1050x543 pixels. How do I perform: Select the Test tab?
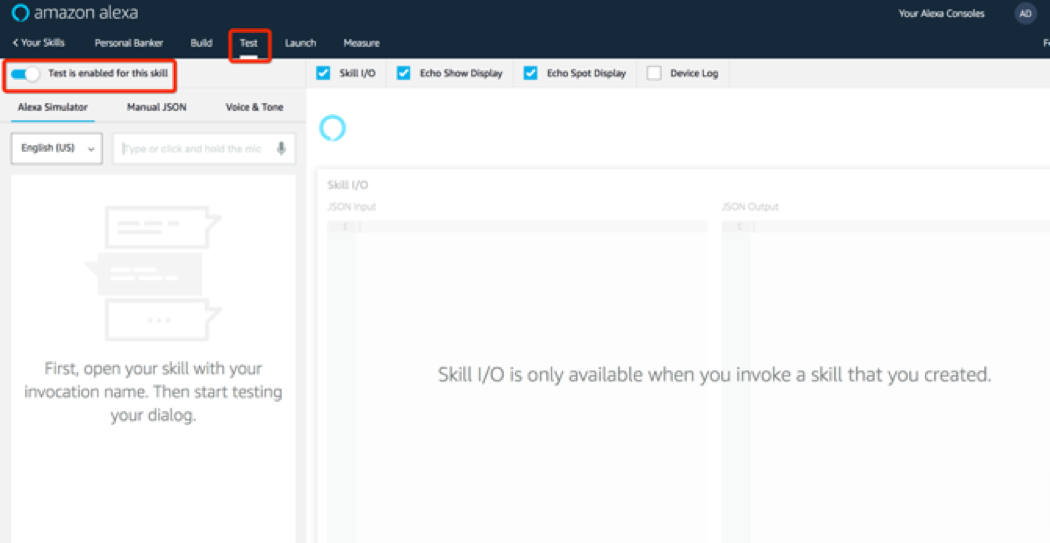pos(248,43)
